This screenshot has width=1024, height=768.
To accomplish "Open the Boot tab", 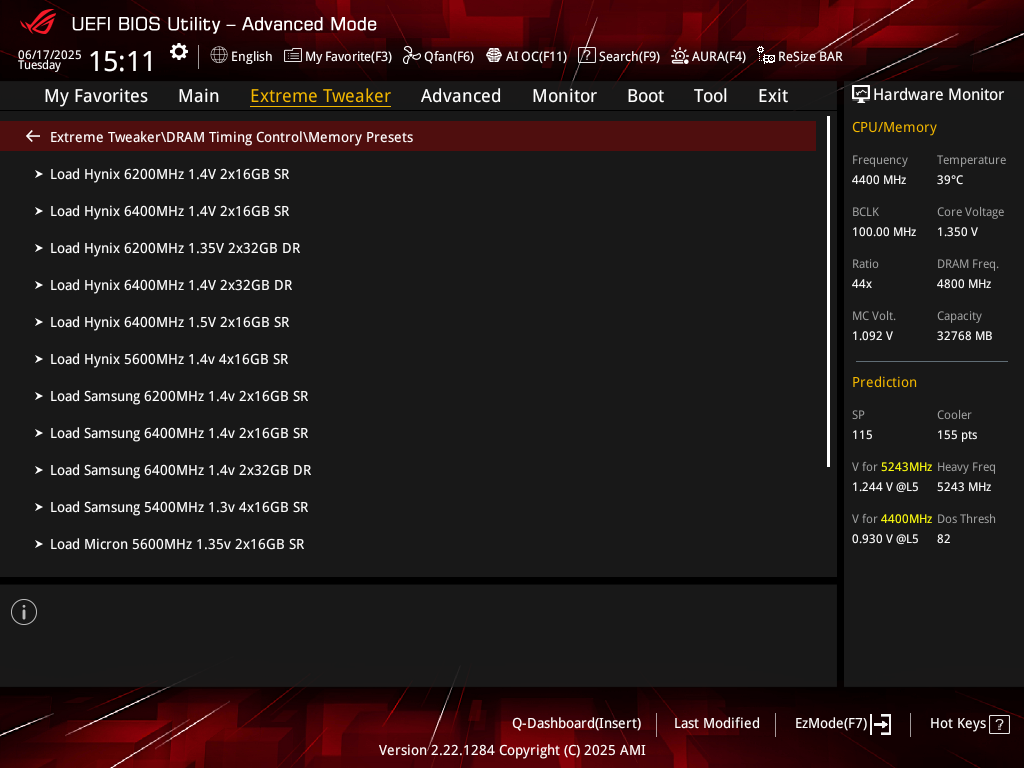I will tap(645, 96).
